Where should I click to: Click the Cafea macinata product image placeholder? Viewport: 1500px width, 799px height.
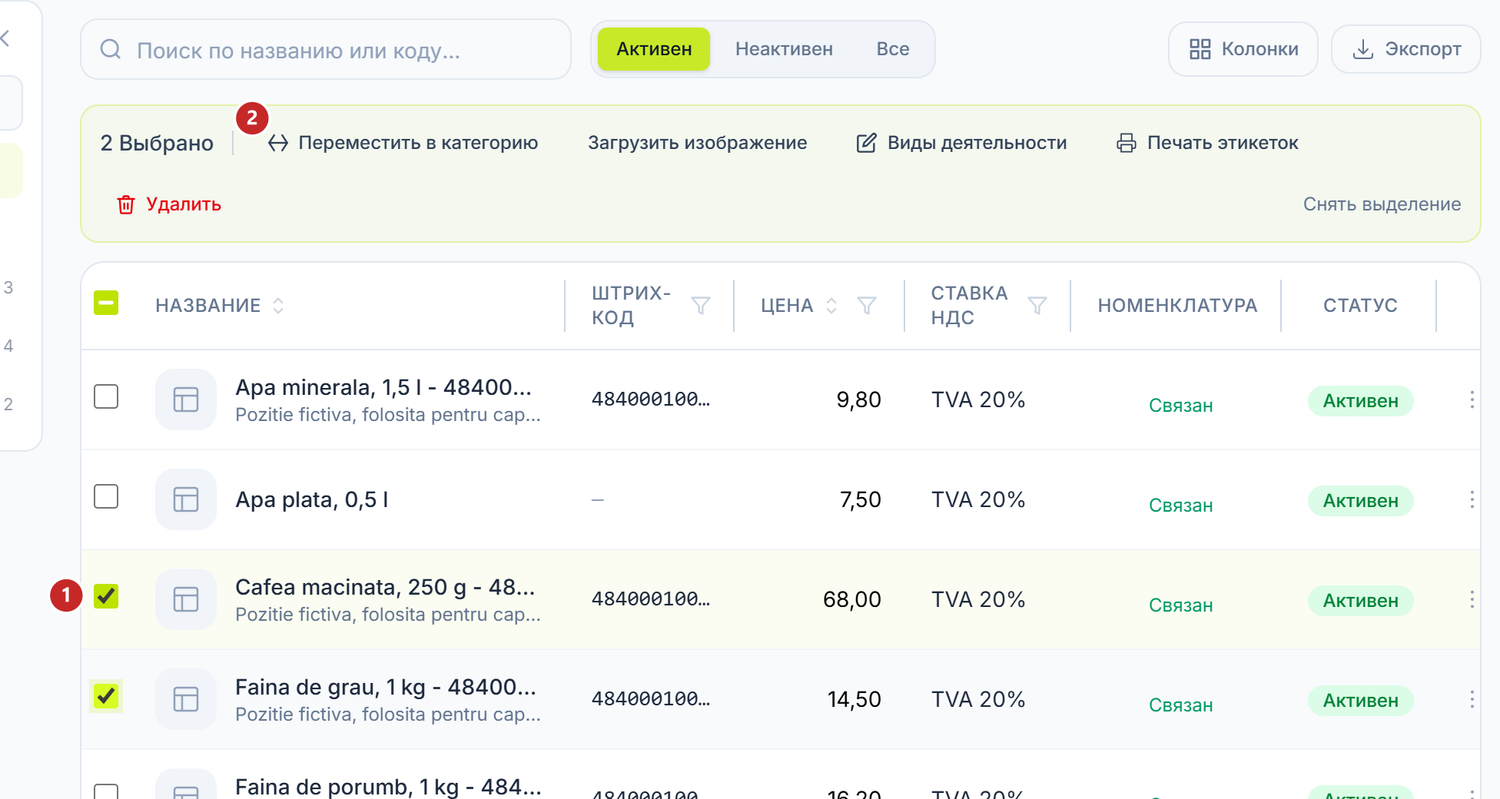tap(186, 599)
